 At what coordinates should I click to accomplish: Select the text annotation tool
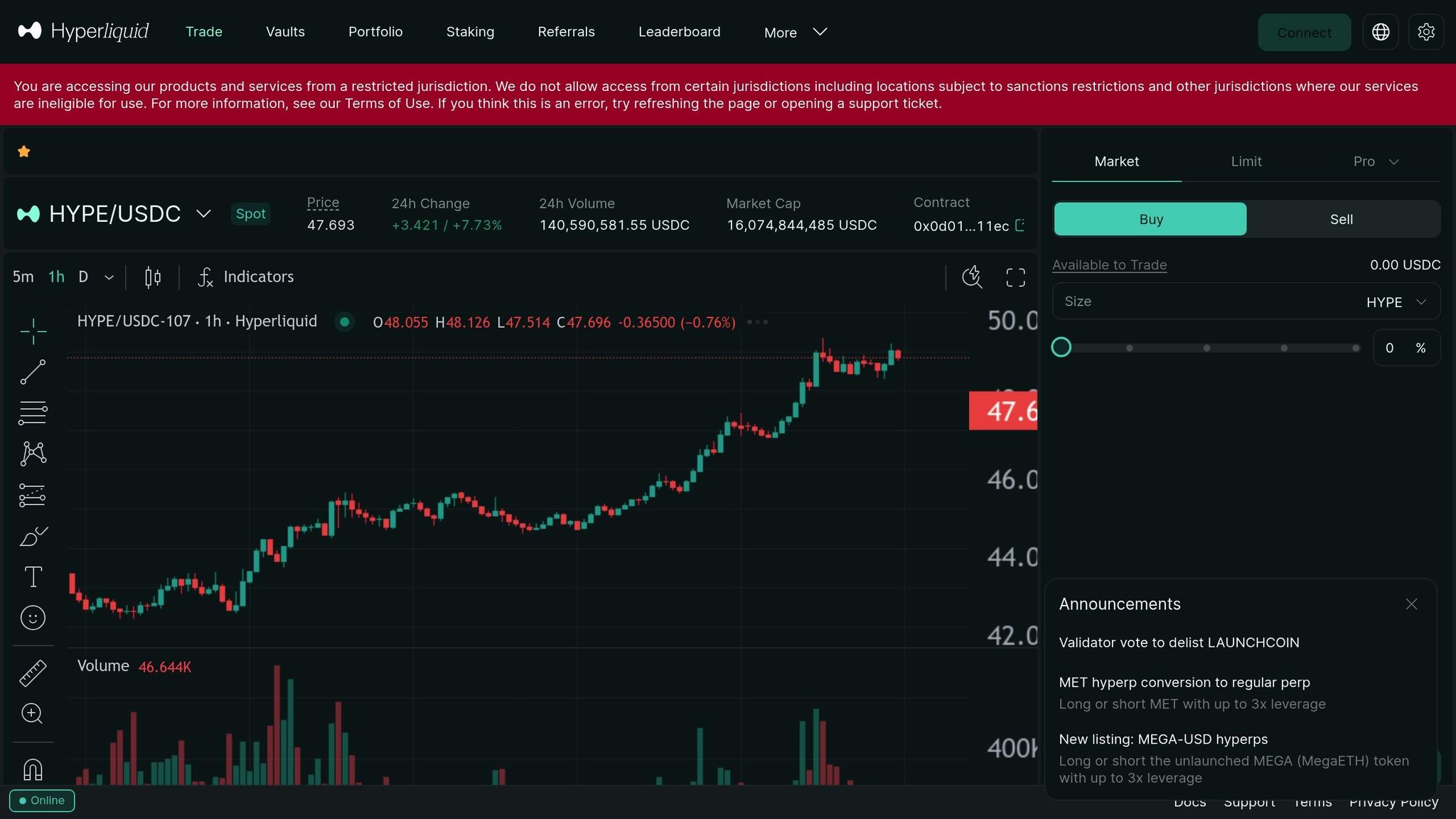coord(33,576)
